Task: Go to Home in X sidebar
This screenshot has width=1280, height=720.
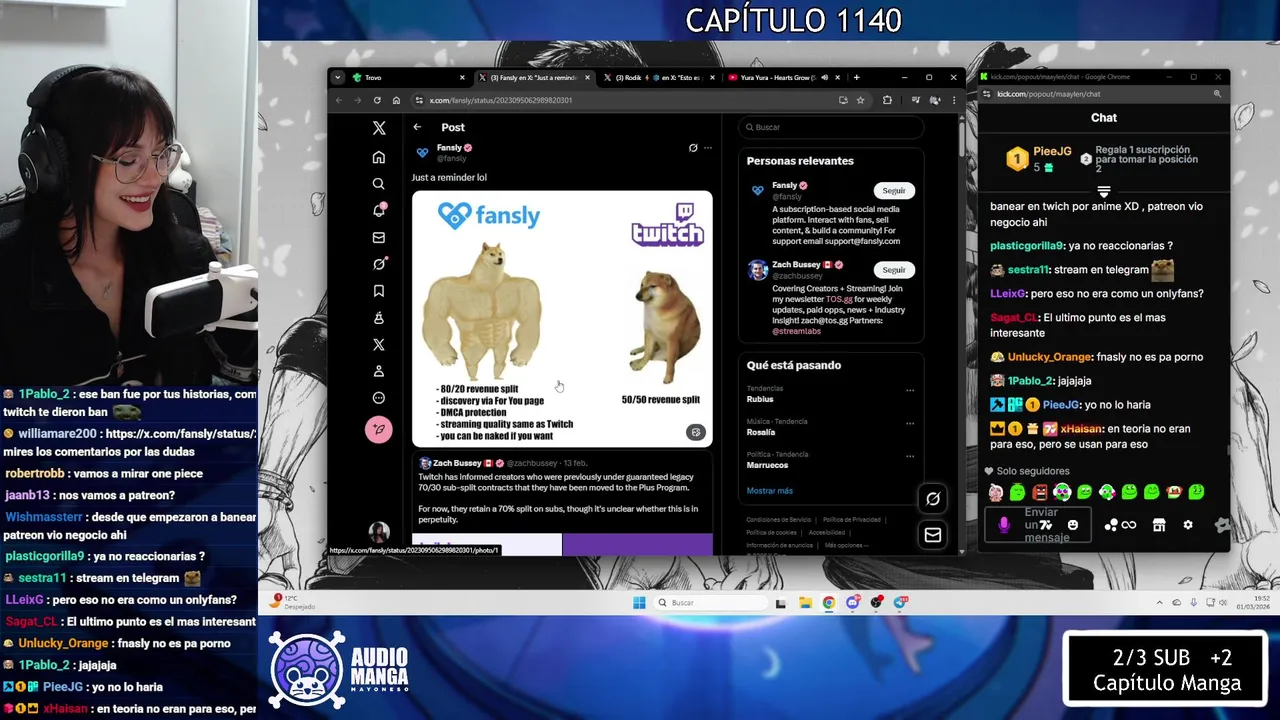Action: (379, 157)
